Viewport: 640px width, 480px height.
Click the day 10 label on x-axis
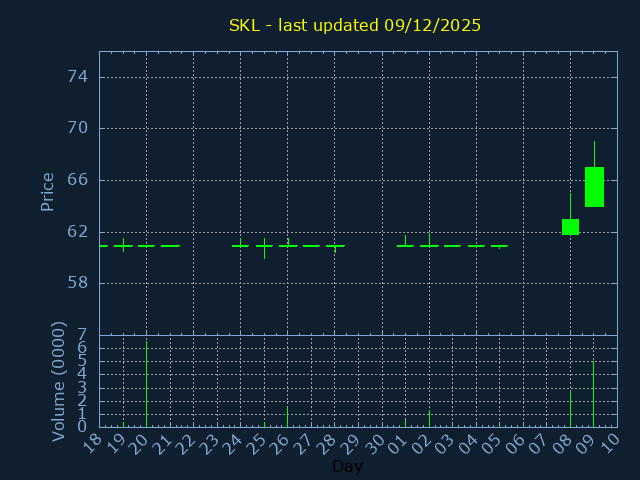click(x=611, y=443)
